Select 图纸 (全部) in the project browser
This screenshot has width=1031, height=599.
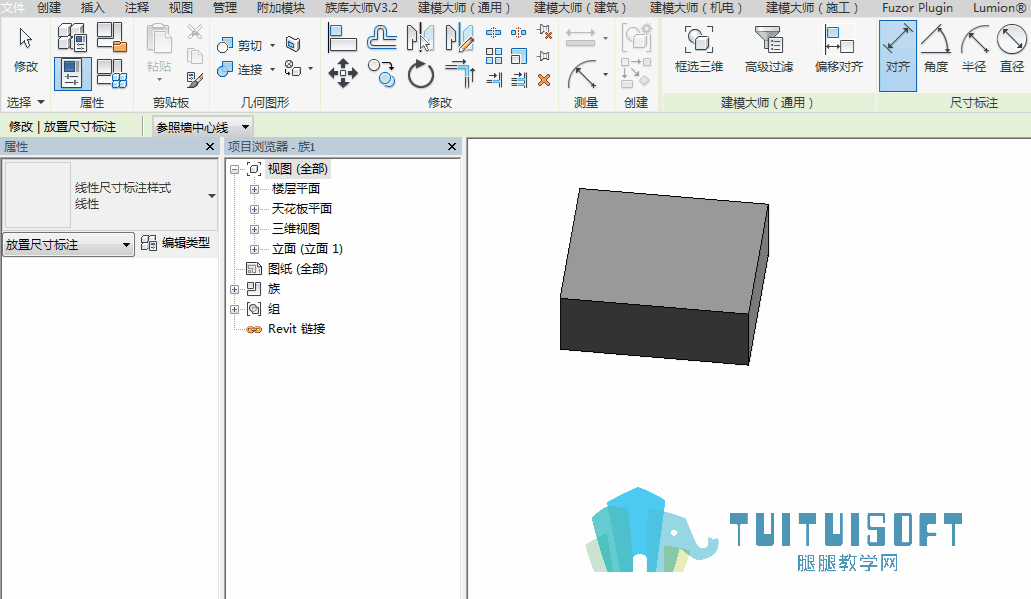297,269
